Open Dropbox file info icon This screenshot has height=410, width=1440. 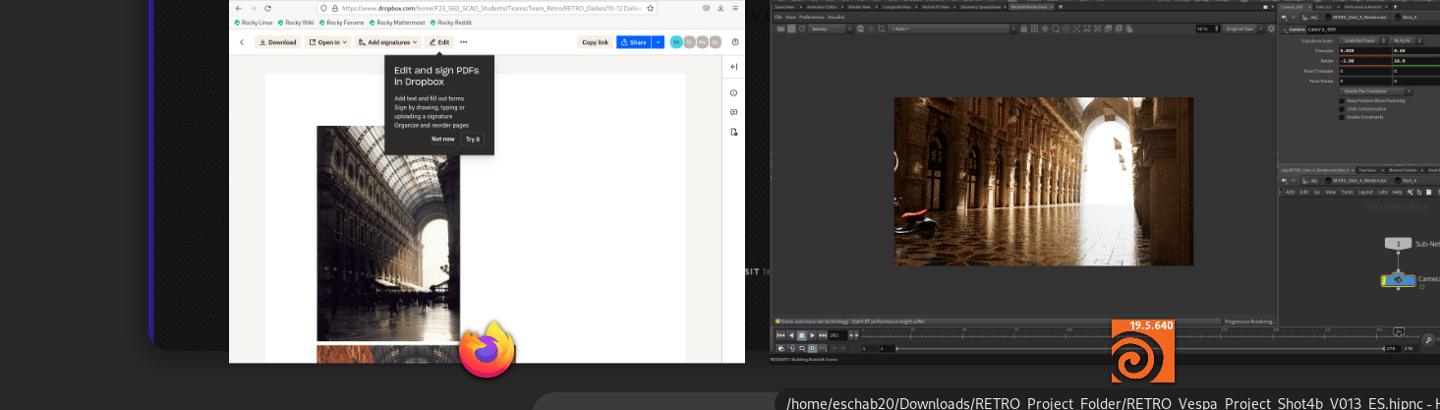[734, 92]
